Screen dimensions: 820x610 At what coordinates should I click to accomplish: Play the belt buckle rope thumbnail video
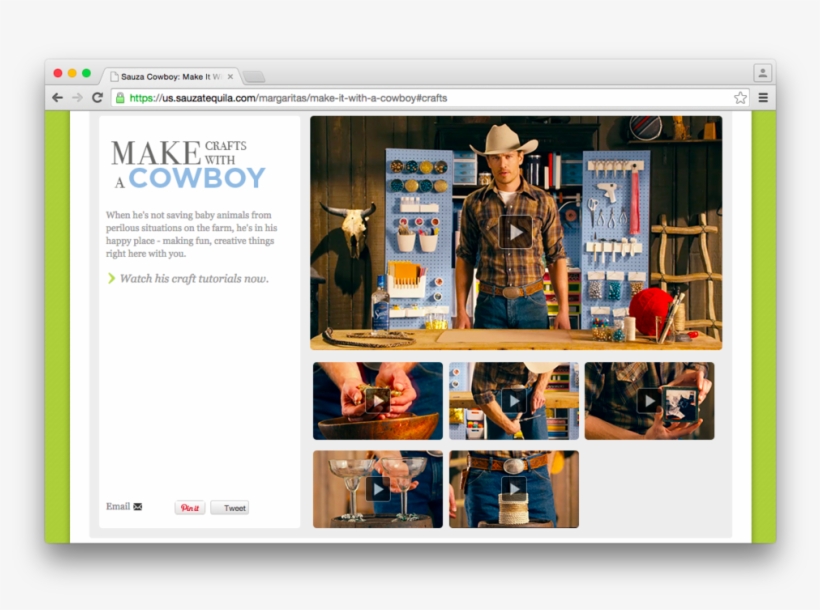pos(513,489)
